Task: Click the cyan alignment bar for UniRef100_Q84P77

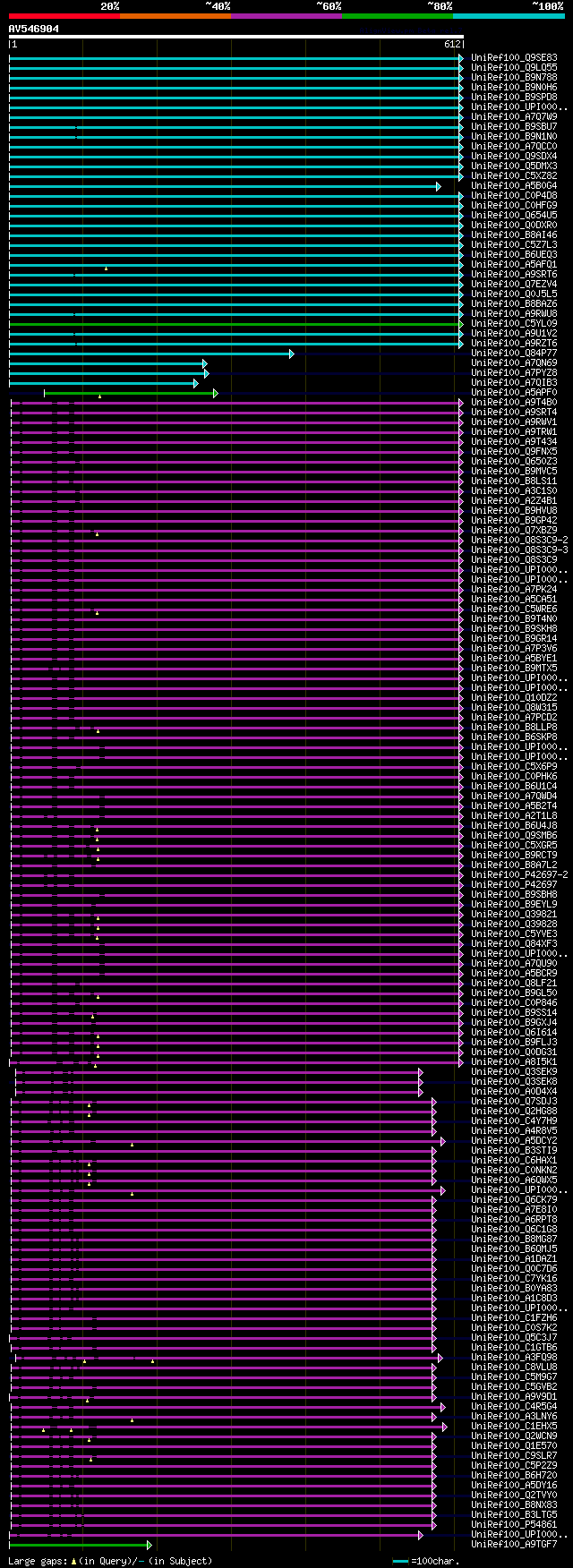Action: point(151,353)
